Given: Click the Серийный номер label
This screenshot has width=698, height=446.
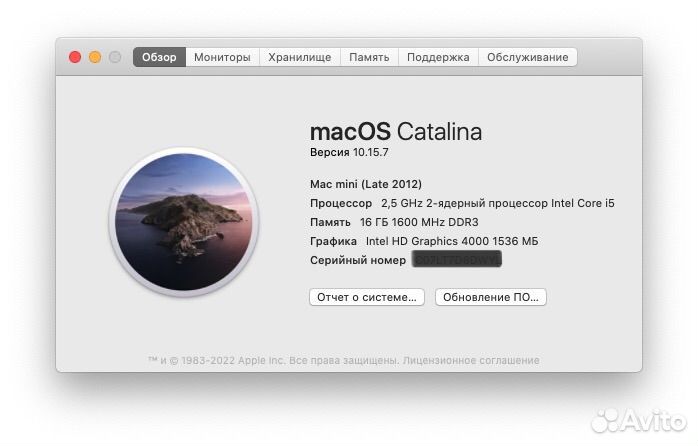Looking at the screenshot, I should coord(358,260).
